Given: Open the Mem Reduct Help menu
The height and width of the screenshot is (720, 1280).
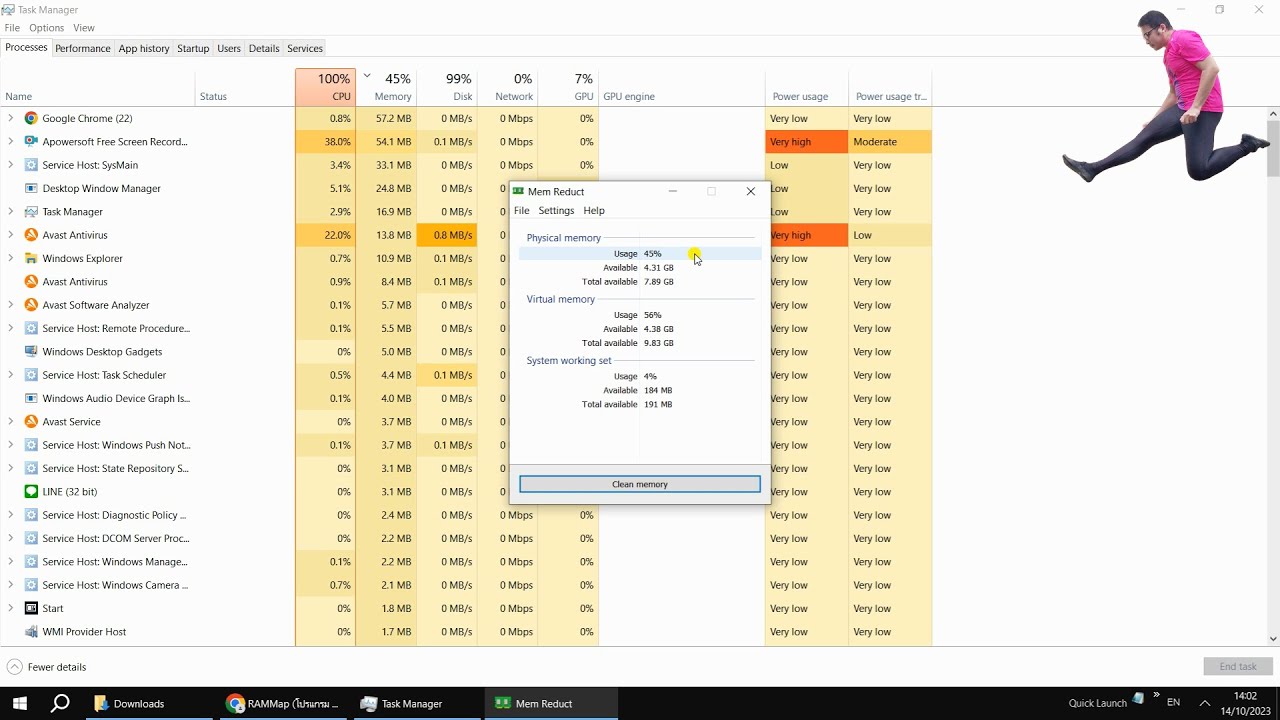Looking at the screenshot, I should (594, 211).
